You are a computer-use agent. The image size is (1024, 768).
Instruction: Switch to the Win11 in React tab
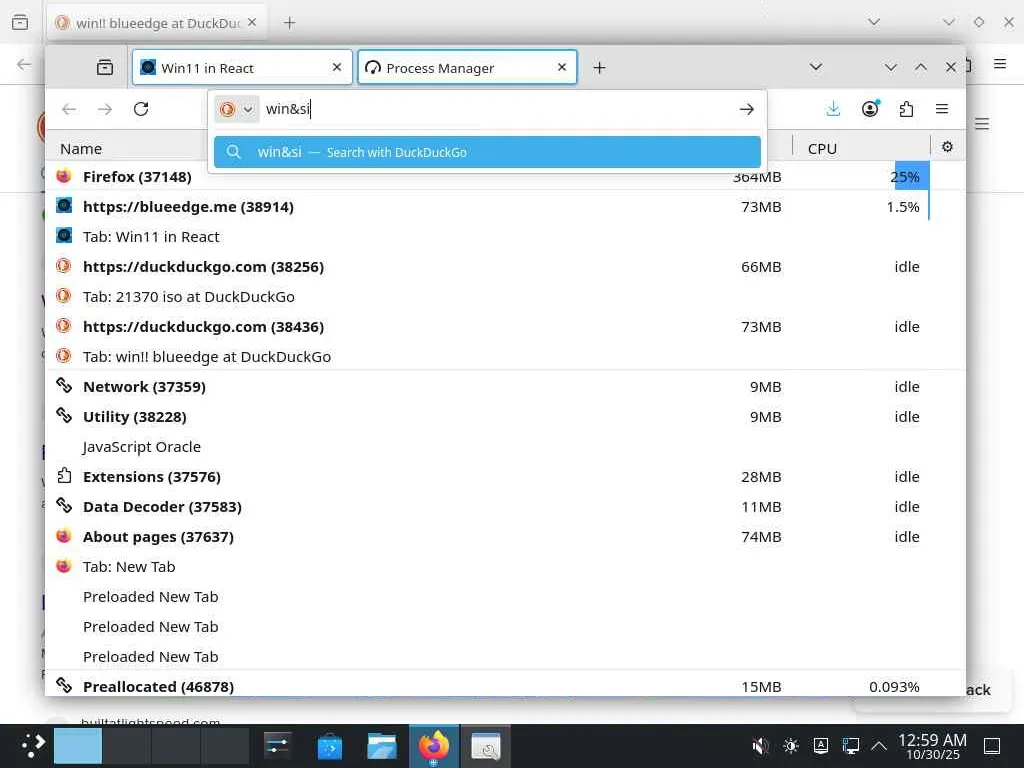(242, 67)
